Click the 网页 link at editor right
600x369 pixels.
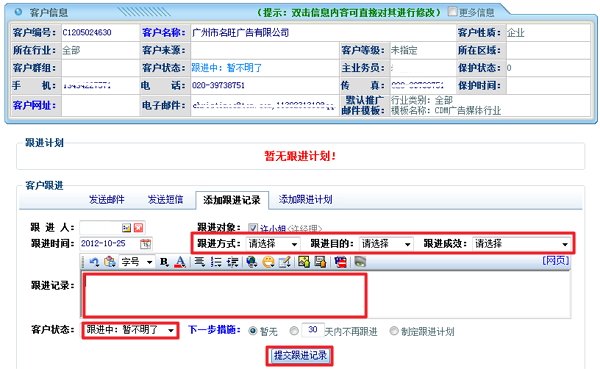pos(556,261)
